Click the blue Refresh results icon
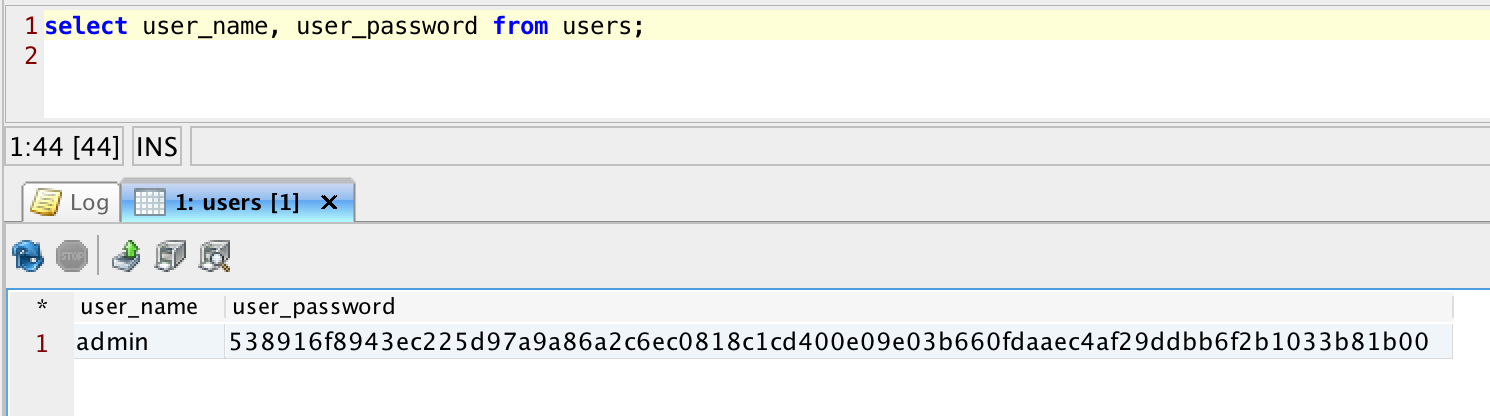This screenshot has width=1490, height=416. 28,257
